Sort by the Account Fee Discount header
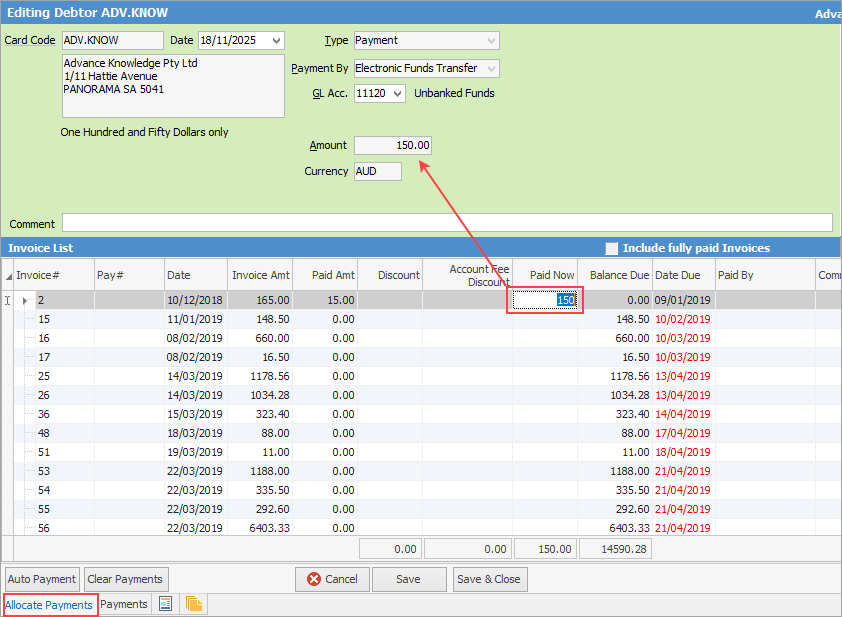Image resolution: width=842 pixels, height=617 pixels. tap(467, 275)
